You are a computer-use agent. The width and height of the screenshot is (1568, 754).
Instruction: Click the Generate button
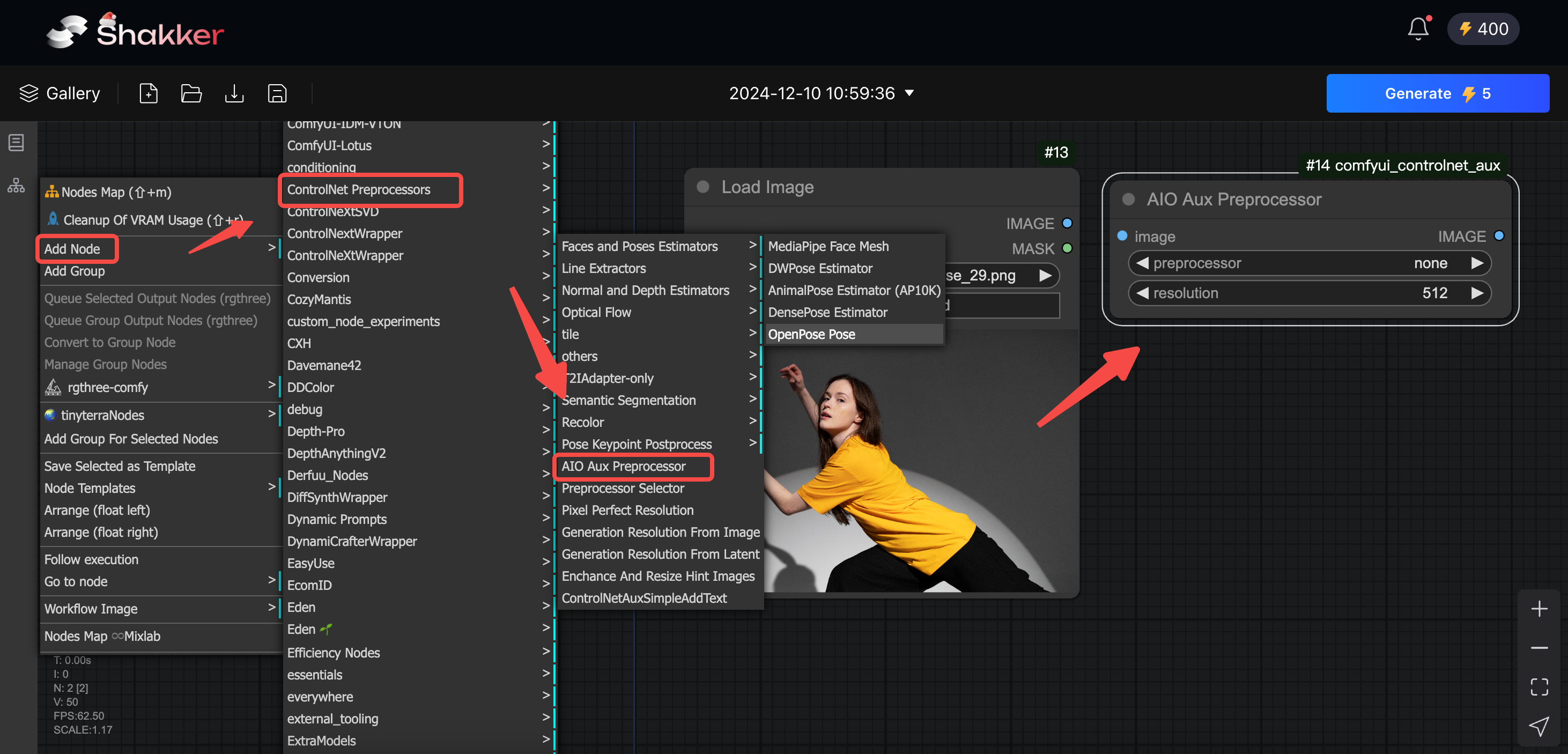1437,93
